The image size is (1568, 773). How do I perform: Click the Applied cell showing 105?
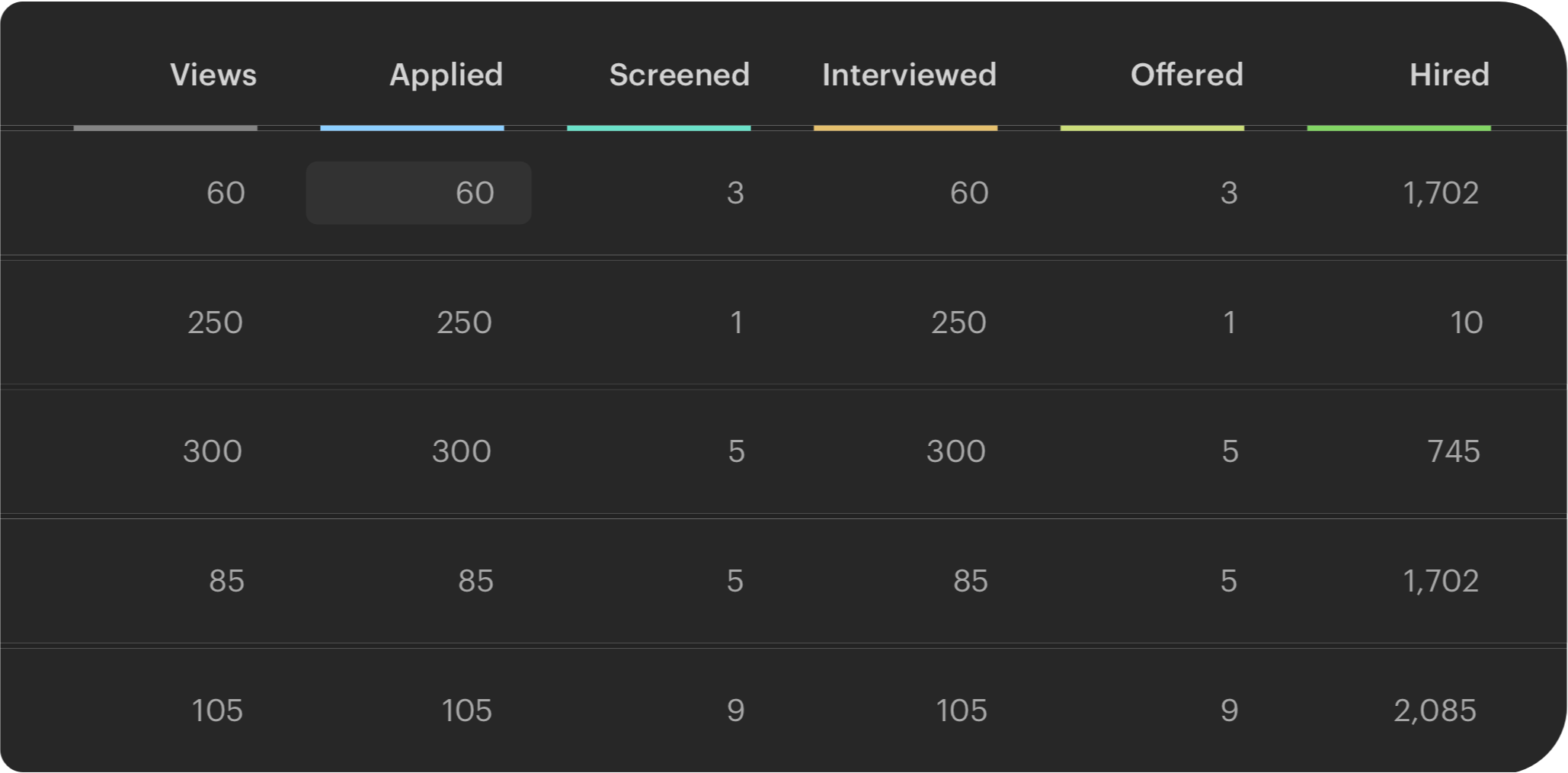[467, 710]
